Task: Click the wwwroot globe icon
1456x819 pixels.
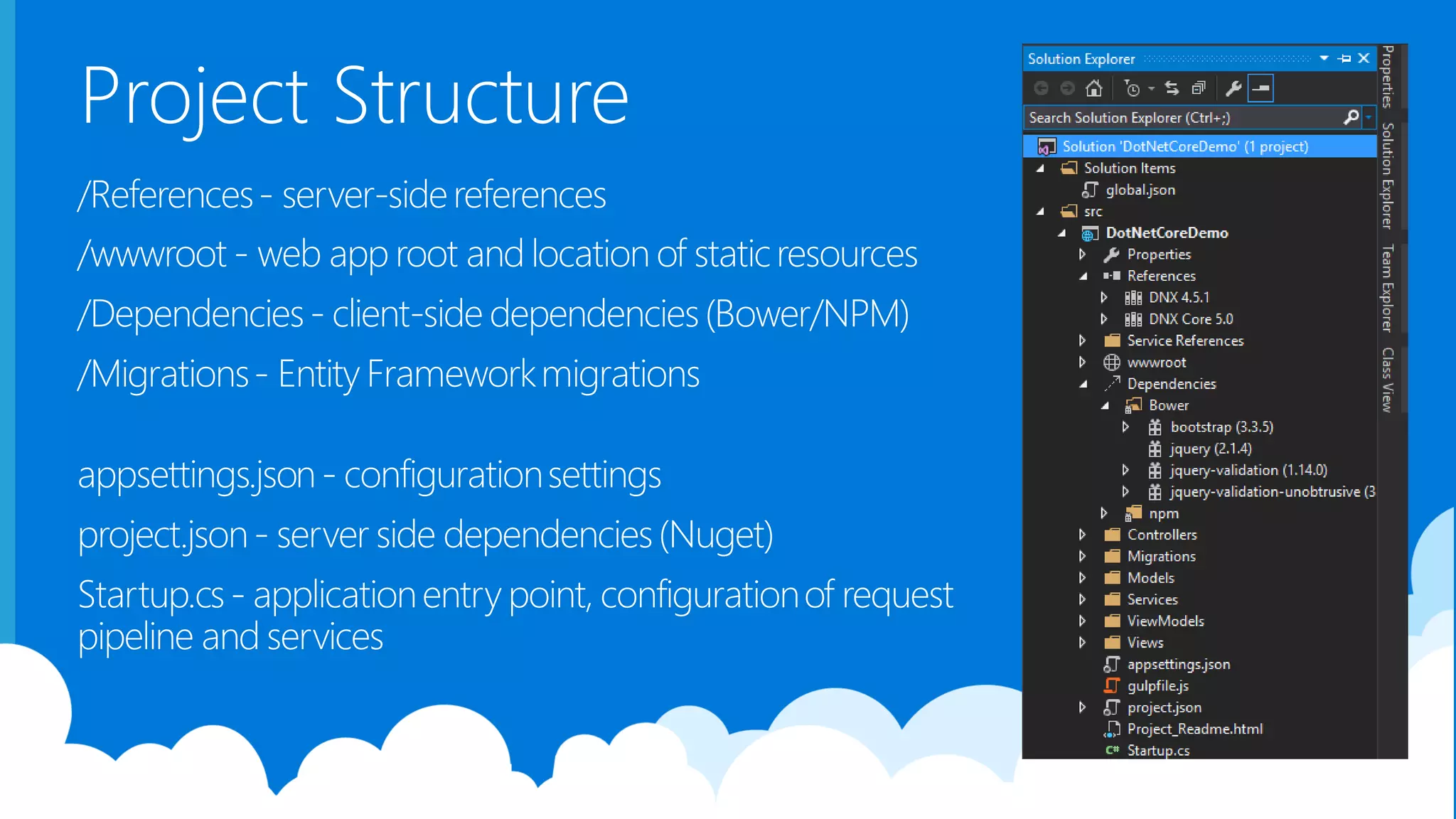Action: click(x=1112, y=363)
